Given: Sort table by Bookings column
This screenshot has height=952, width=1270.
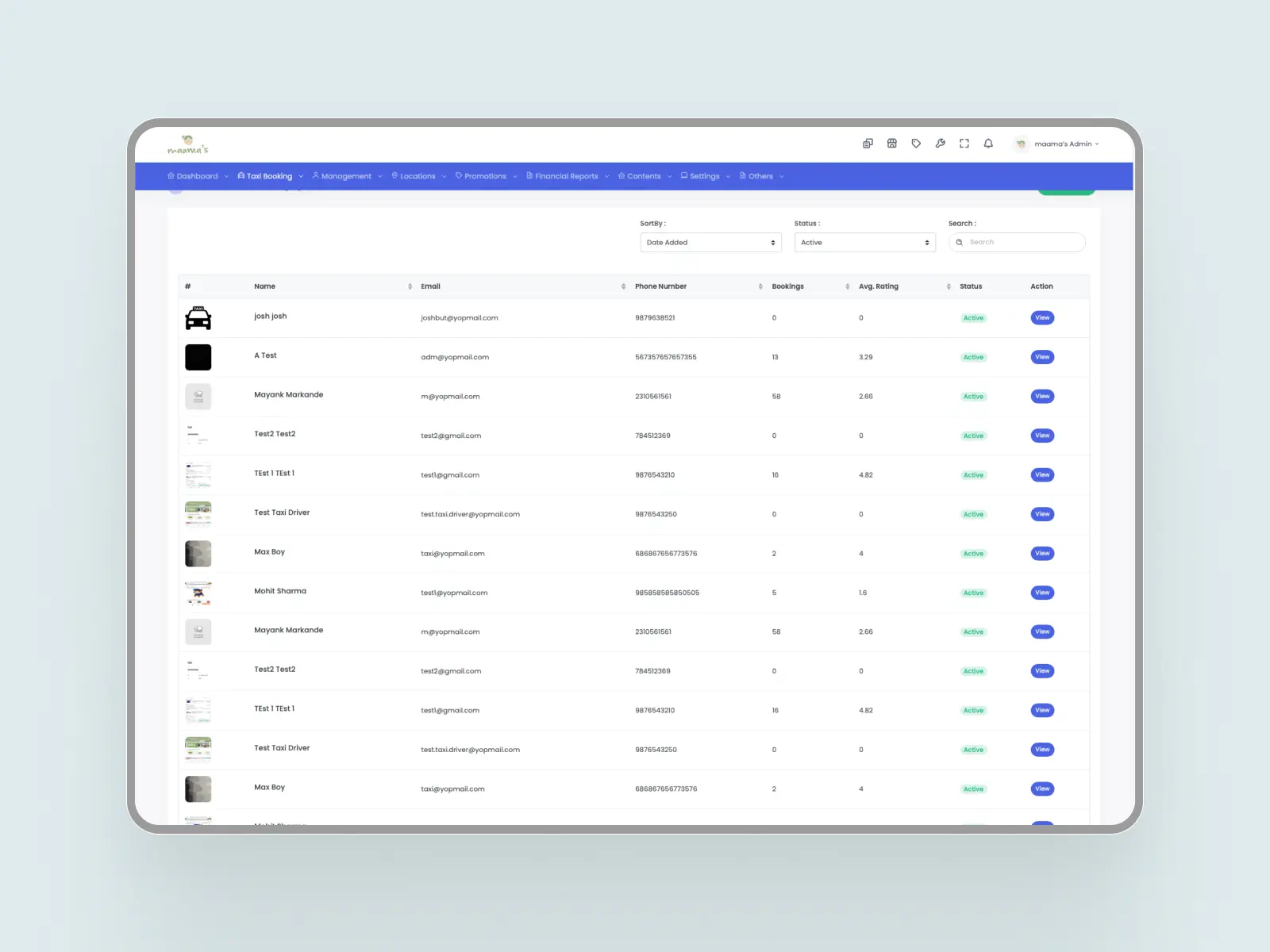Looking at the screenshot, I should (847, 286).
